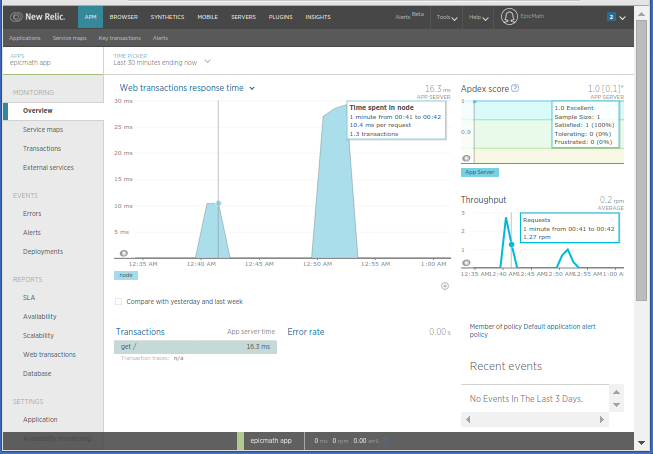This screenshot has width=653, height=454.
Task: Click the plus icon below response chart
Action: 445,286
